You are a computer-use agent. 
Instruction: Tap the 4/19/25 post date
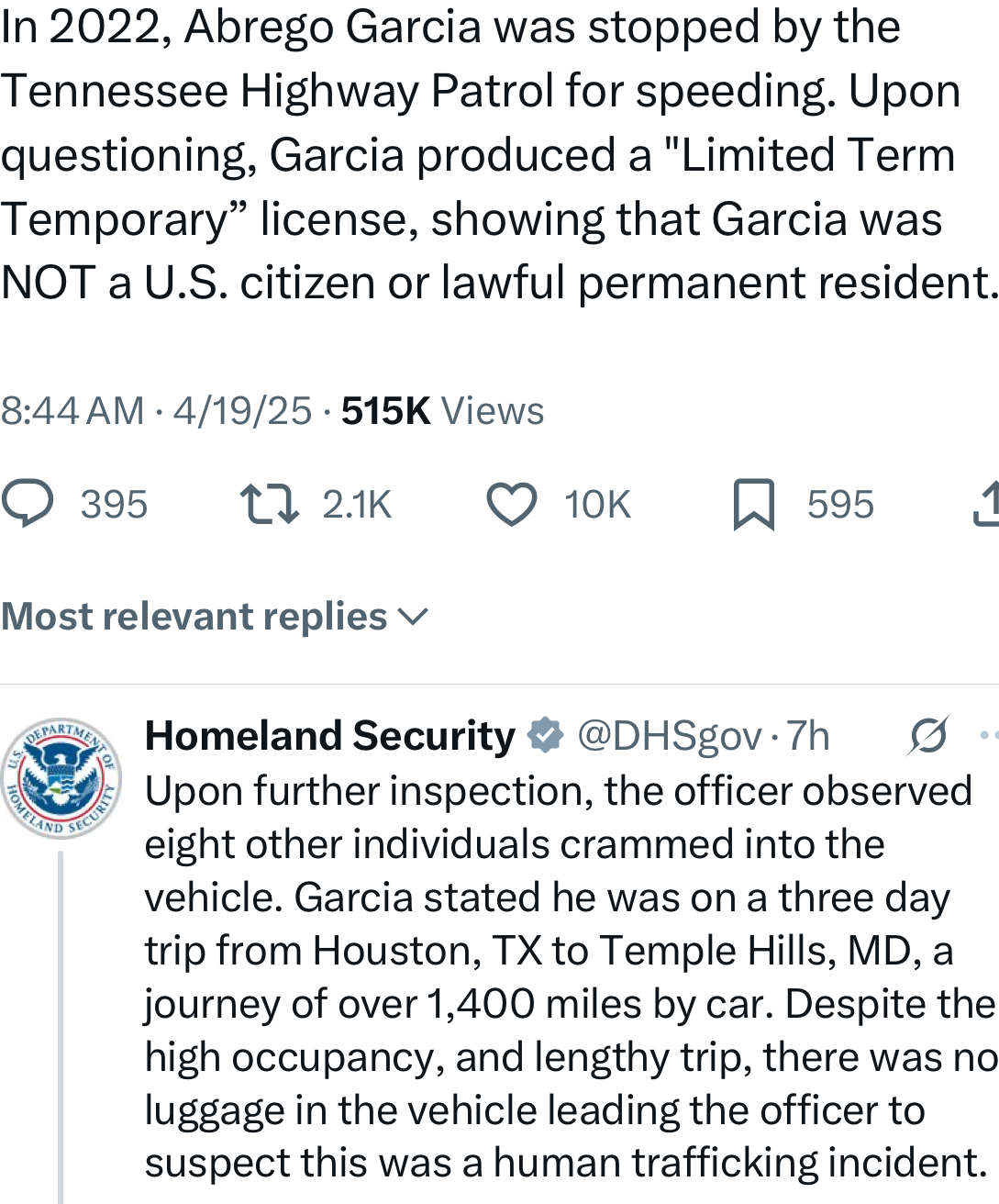pos(242,411)
